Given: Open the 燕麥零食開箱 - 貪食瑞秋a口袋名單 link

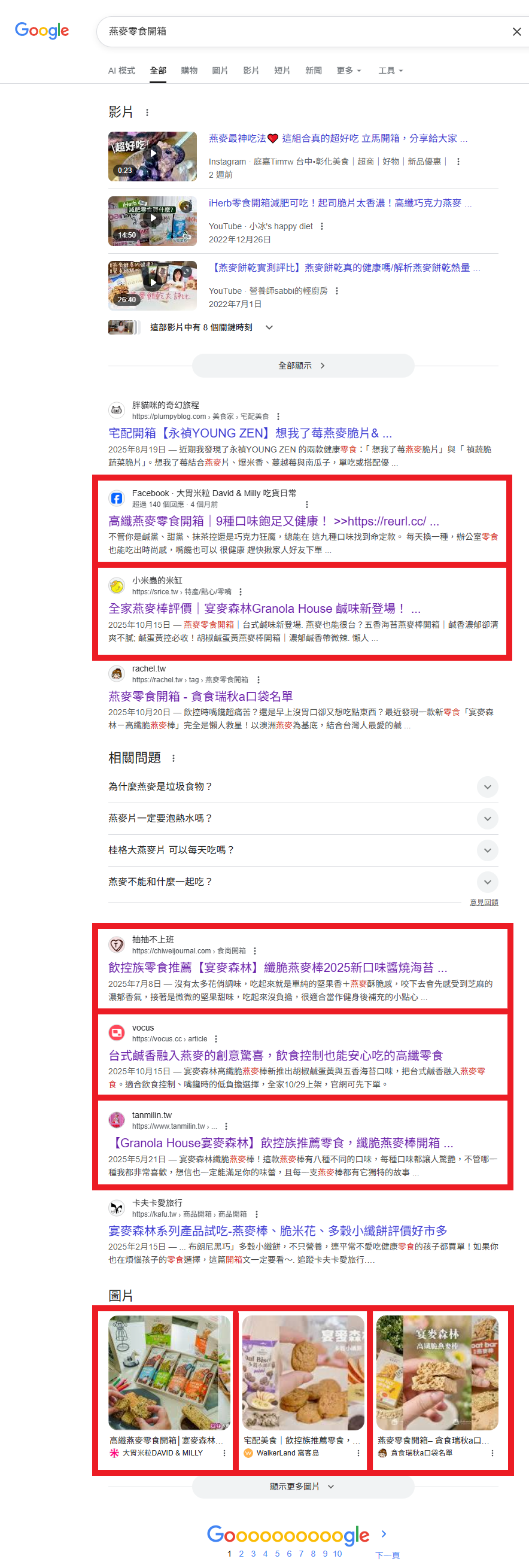Looking at the screenshot, I should 200,697.
